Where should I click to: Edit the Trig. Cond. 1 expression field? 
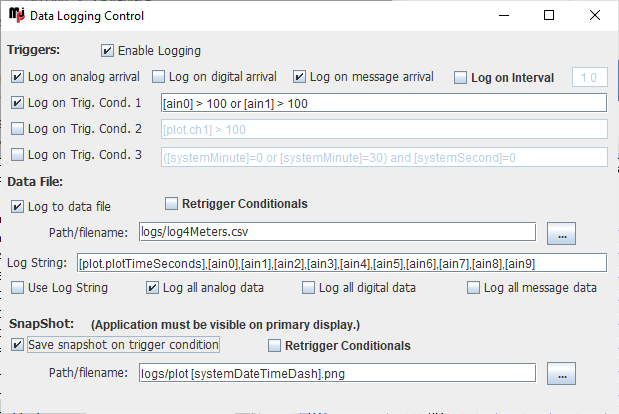pos(384,103)
